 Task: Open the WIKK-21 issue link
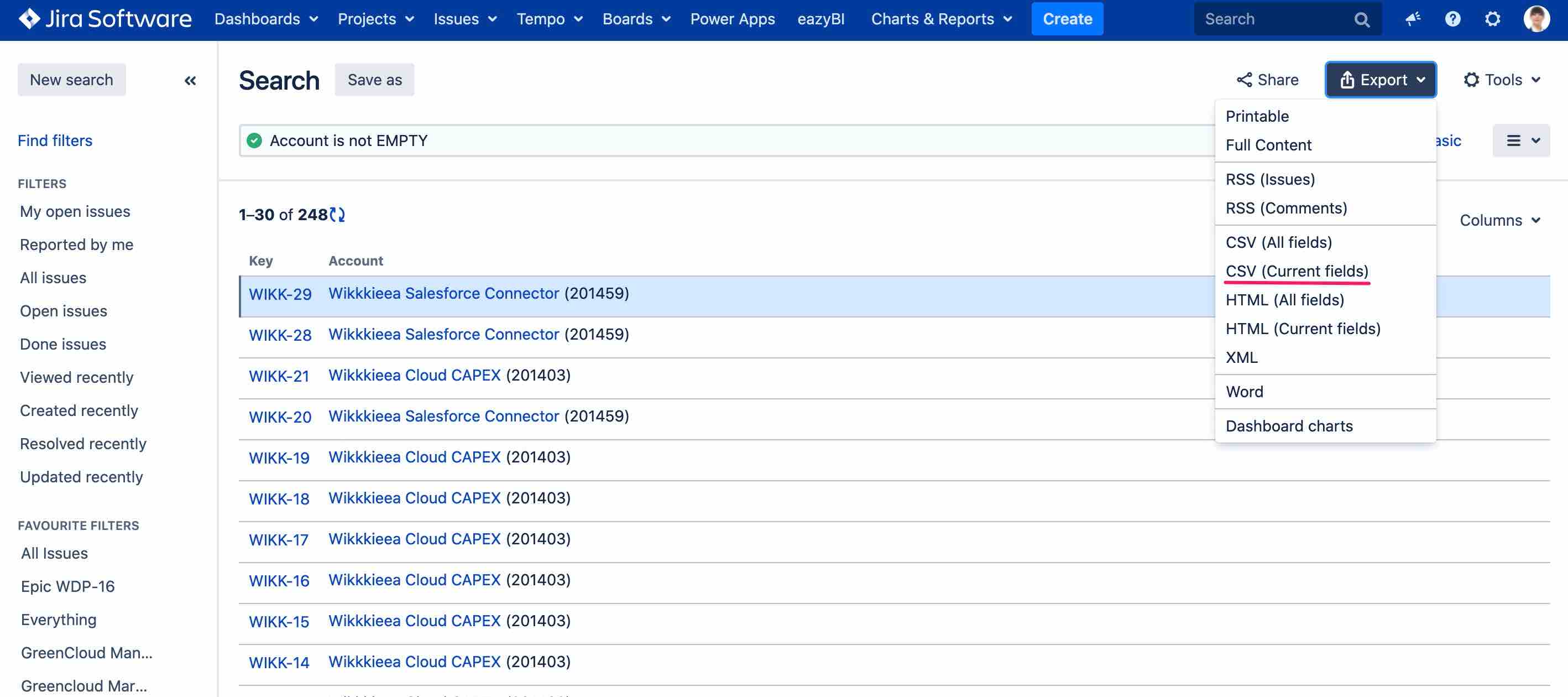(x=279, y=376)
